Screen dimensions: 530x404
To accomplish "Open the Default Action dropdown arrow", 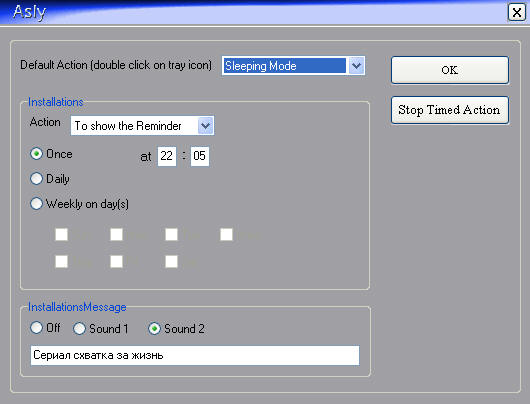I will (356, 66).
